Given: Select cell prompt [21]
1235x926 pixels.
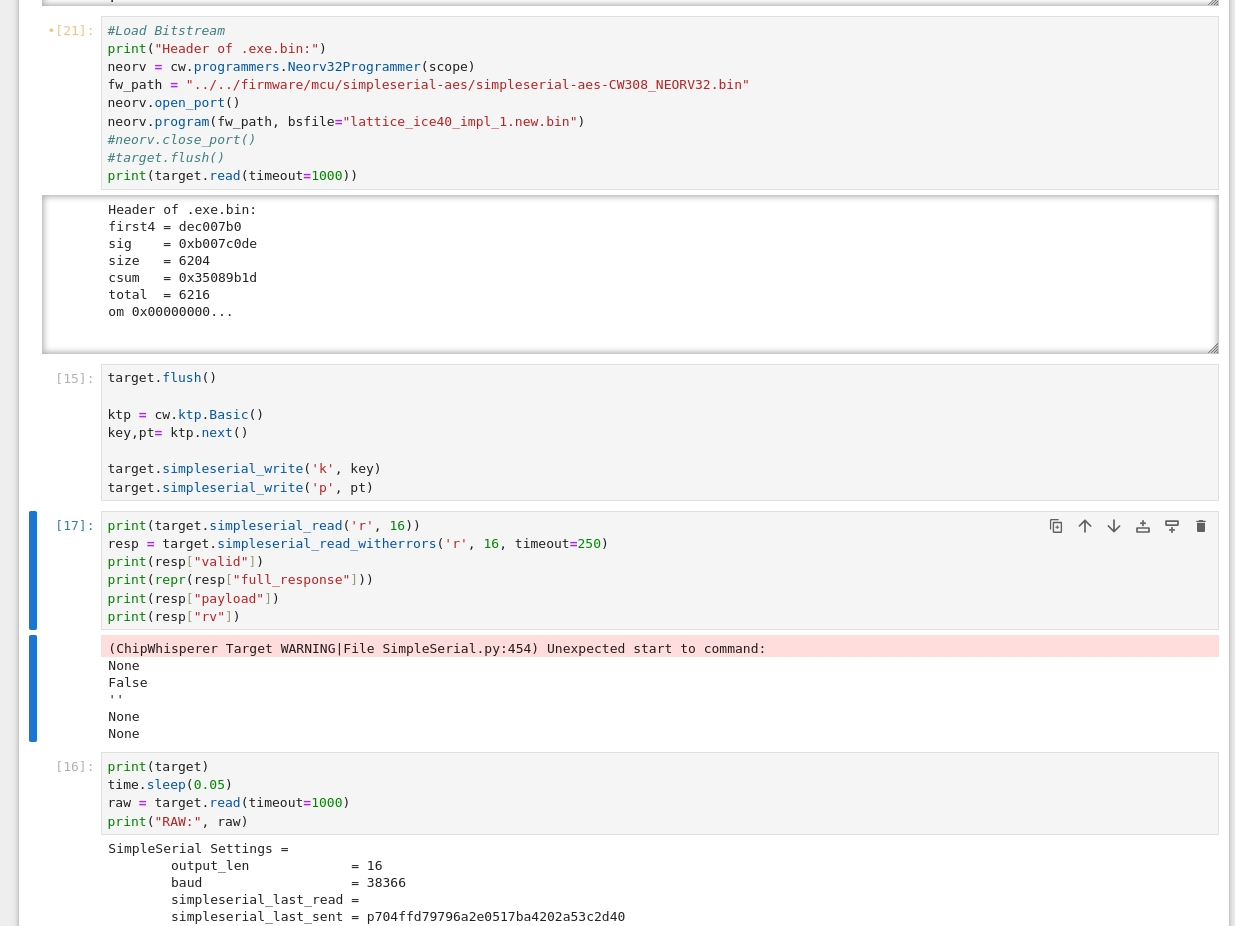Looking at the screenshot, I should tap(74, 31).
